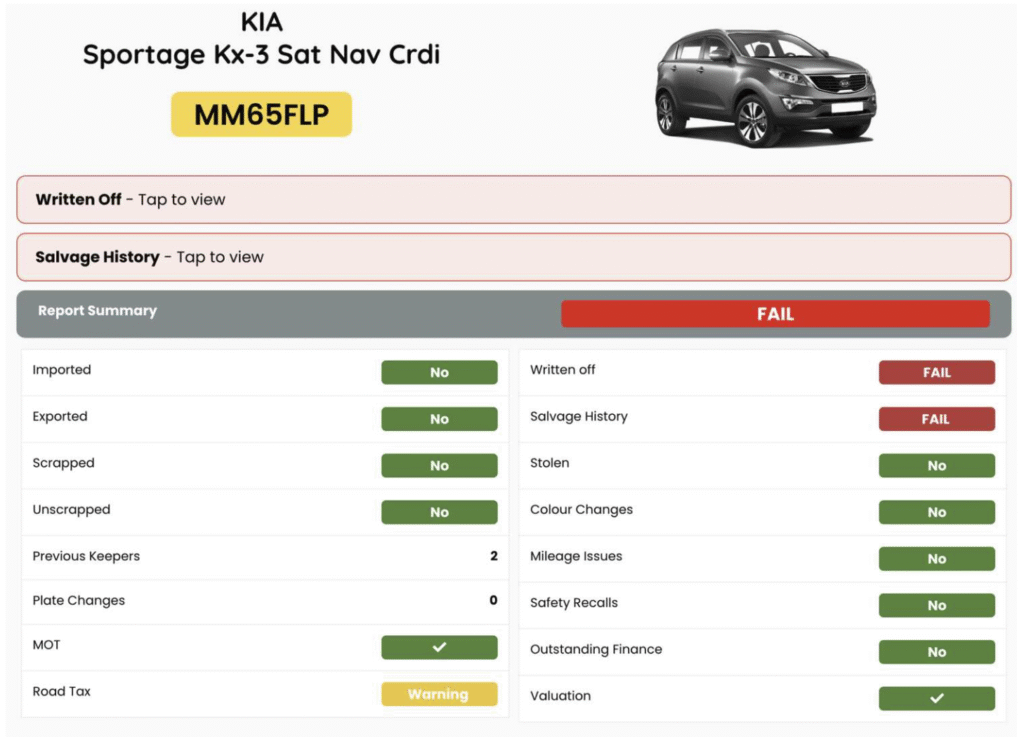
Task: Click the Valuation checkmark status badge
Action: coord(936,698)
